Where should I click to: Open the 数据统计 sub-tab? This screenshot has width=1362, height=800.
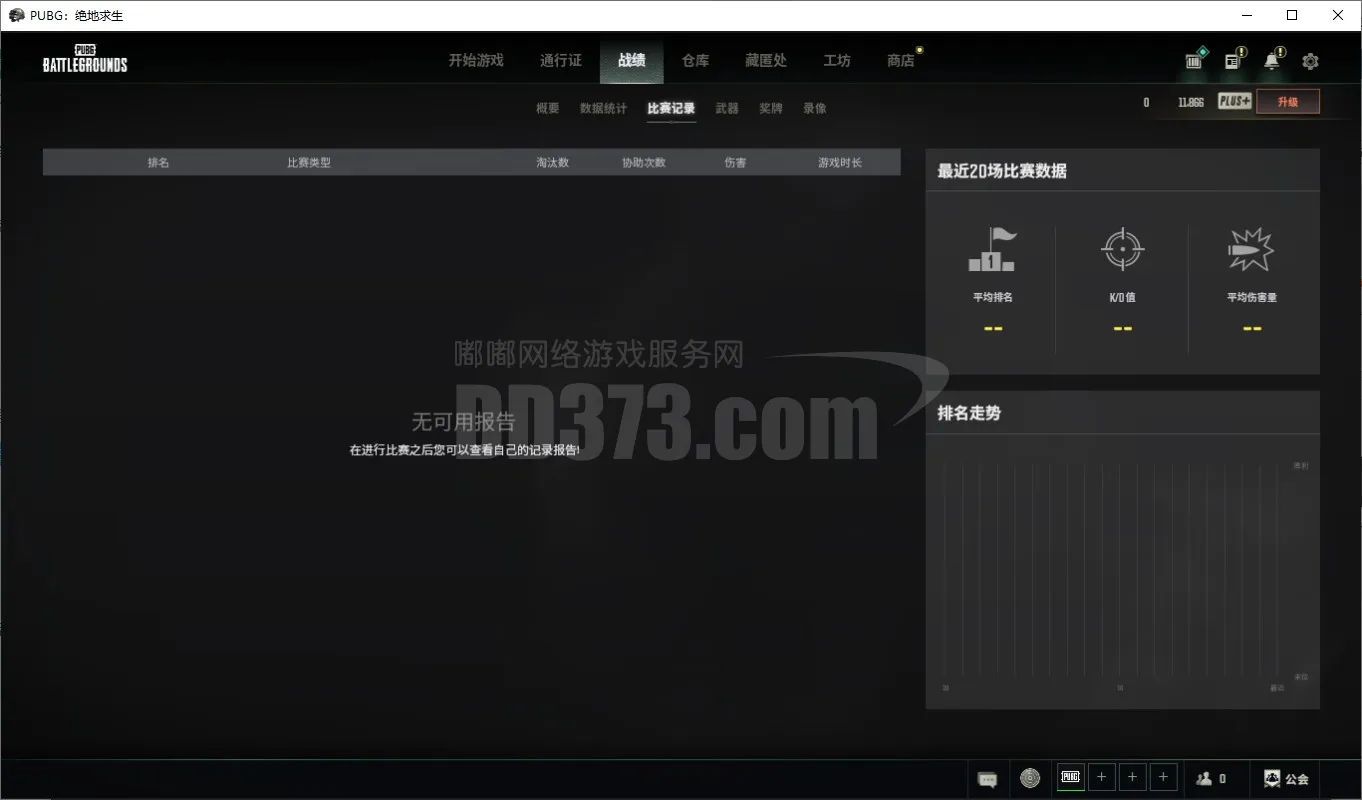click(x=603, y=108)
